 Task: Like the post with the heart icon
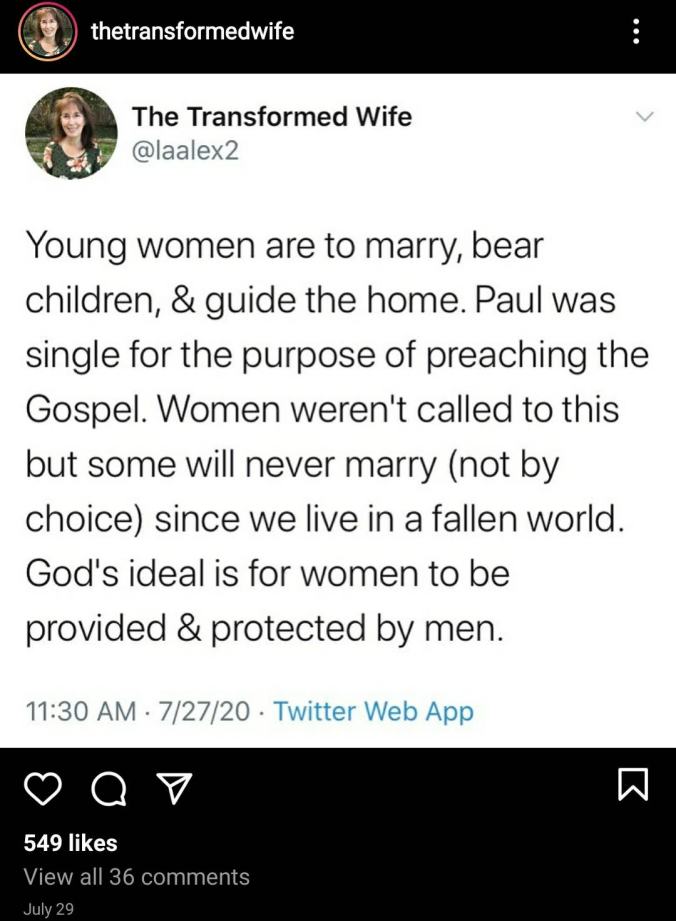[41, 790]
